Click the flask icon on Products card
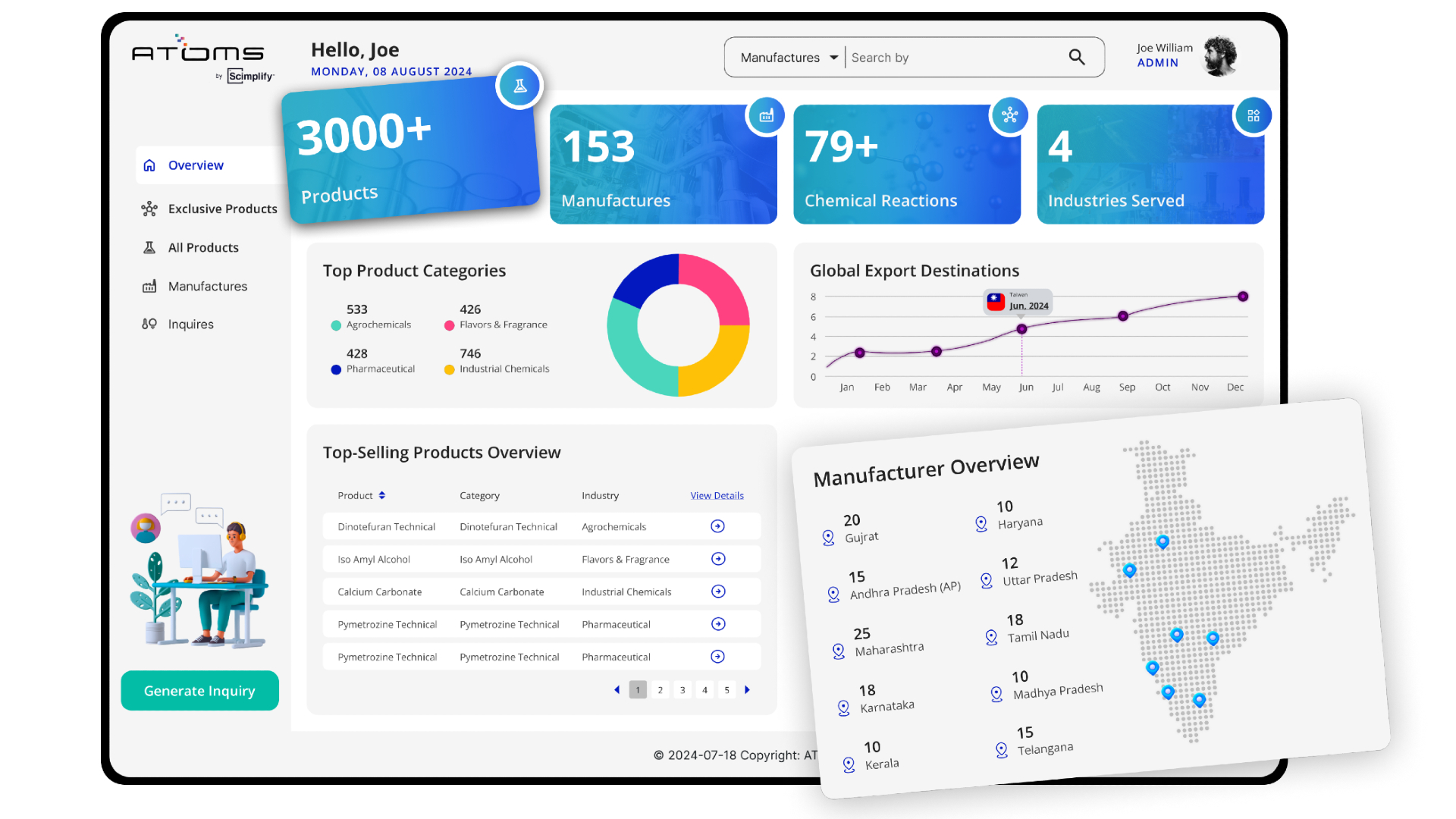This screenshot has width=1456, height=819. [519, 86]
